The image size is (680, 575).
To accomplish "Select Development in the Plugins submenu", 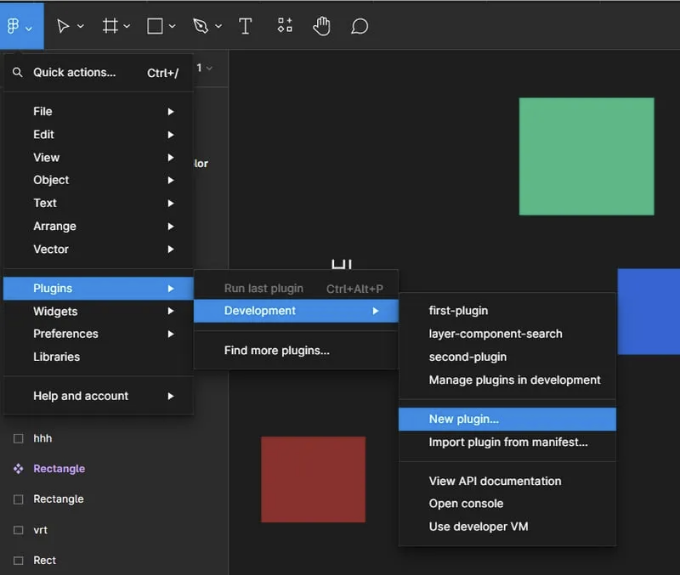I will pyautogui.click(x=296, y=311).
